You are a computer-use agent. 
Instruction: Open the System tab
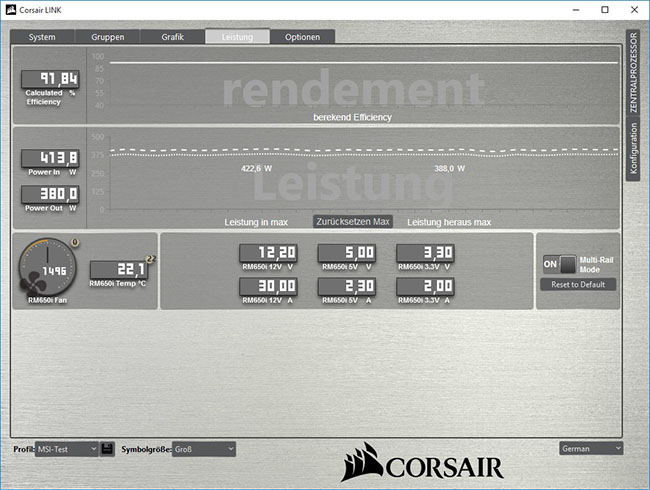[42, 36]
